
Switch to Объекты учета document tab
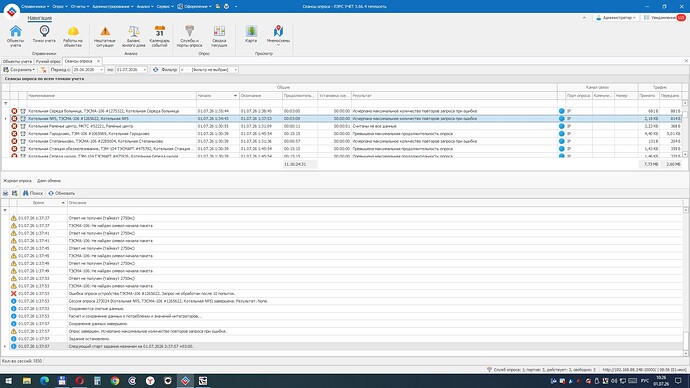coord(17,61)
